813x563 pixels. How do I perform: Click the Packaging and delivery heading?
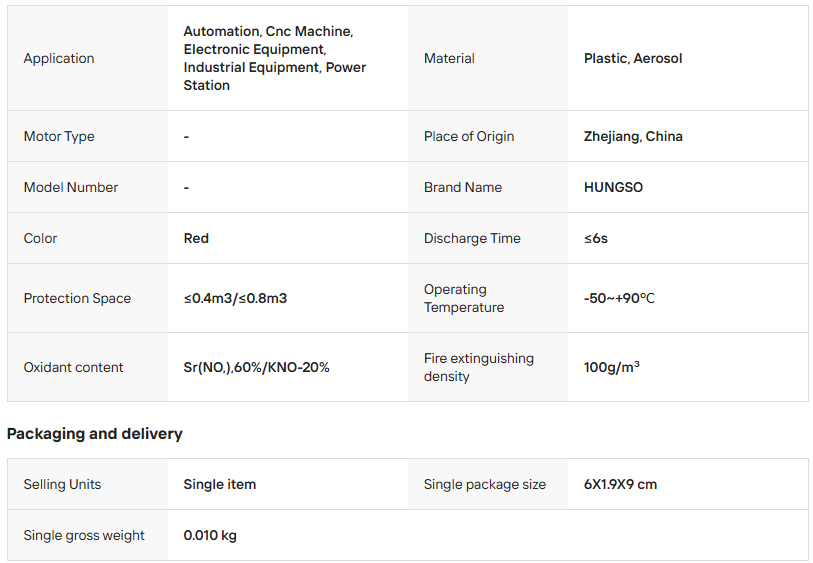tap(95, 434)
